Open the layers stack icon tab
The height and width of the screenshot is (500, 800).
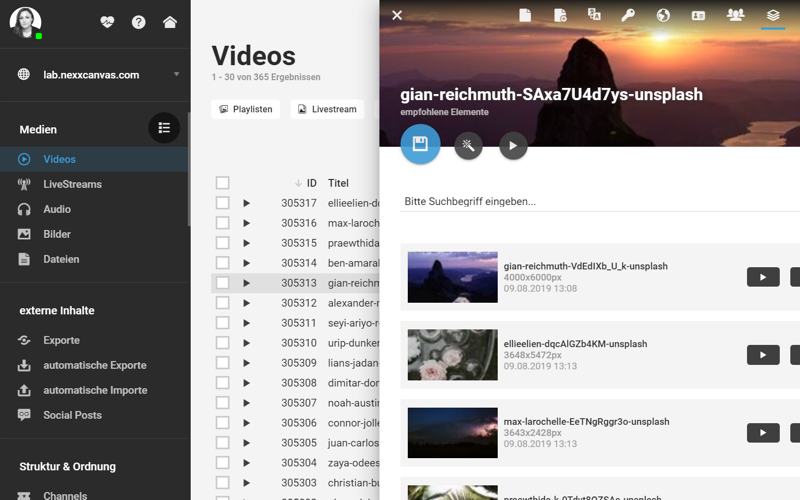tap(773, 15)
